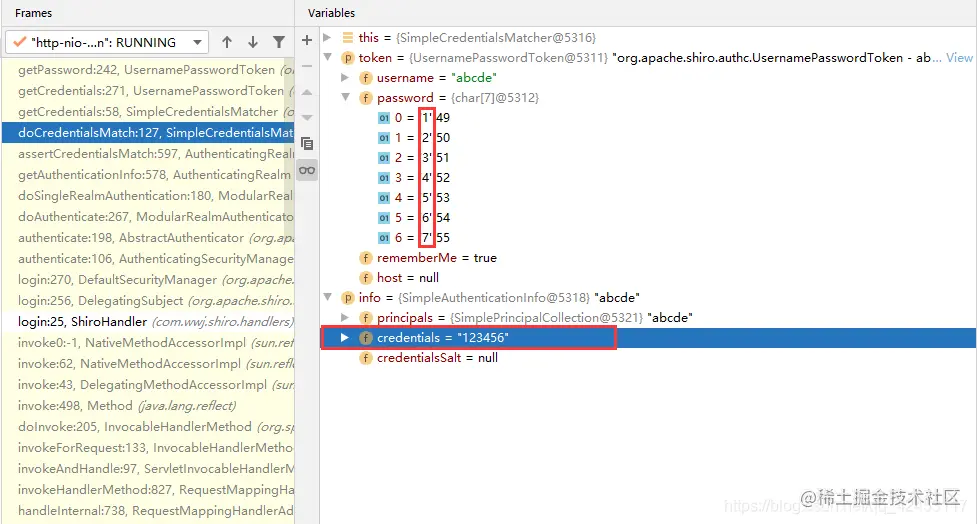Collapse the token variable node

coord(327,57)
